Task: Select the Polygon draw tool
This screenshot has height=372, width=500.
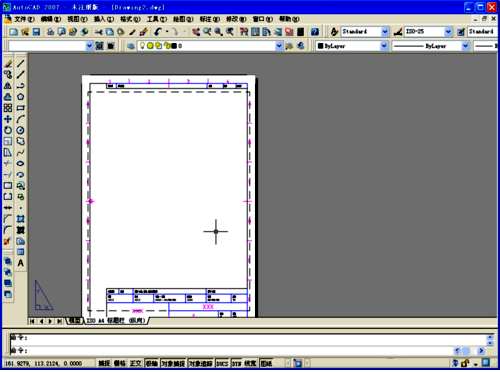Action: [x=21, y=97]
